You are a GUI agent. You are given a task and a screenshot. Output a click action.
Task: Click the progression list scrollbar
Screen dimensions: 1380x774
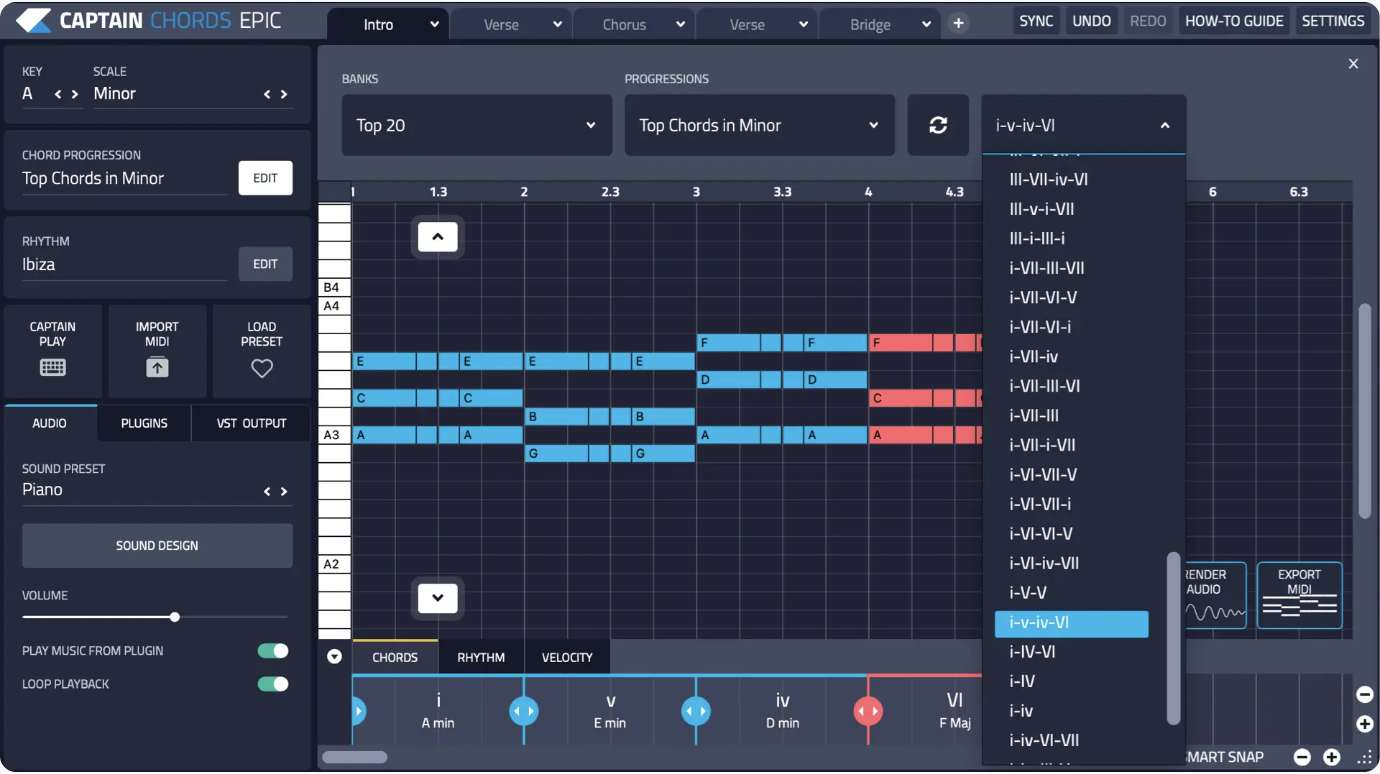(1174, 638)
